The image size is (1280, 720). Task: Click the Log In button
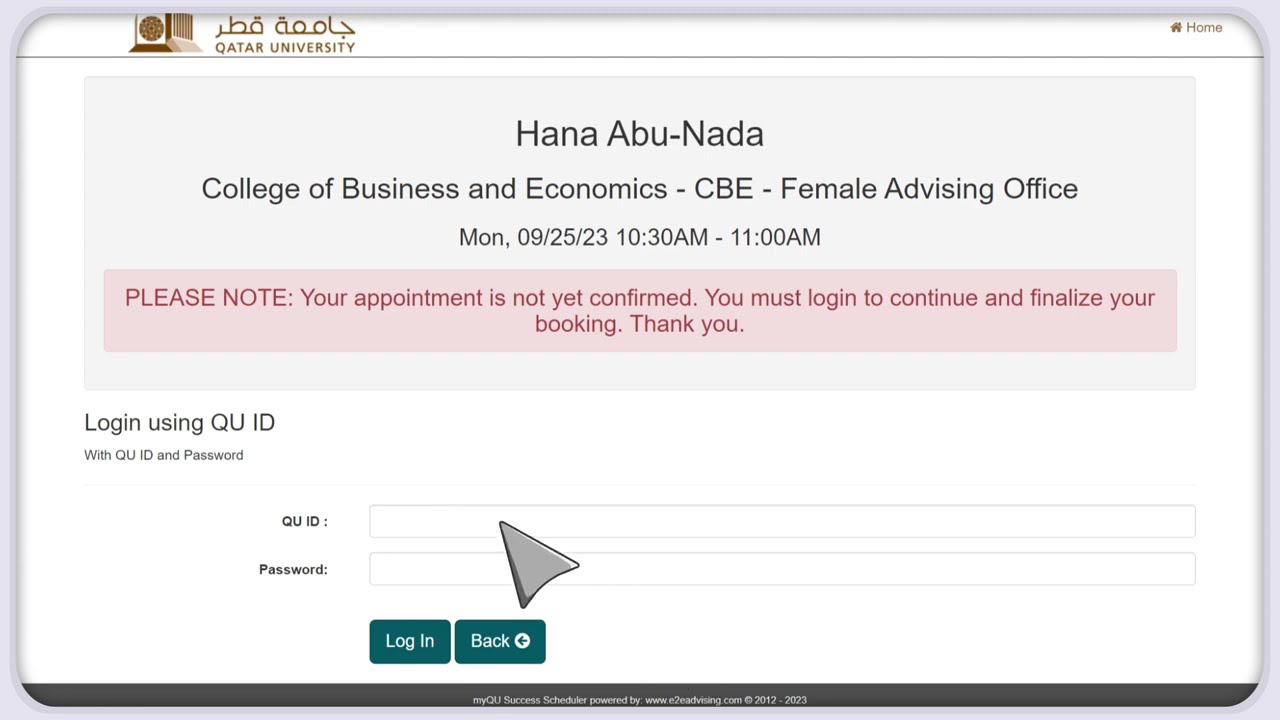(410, 641)
